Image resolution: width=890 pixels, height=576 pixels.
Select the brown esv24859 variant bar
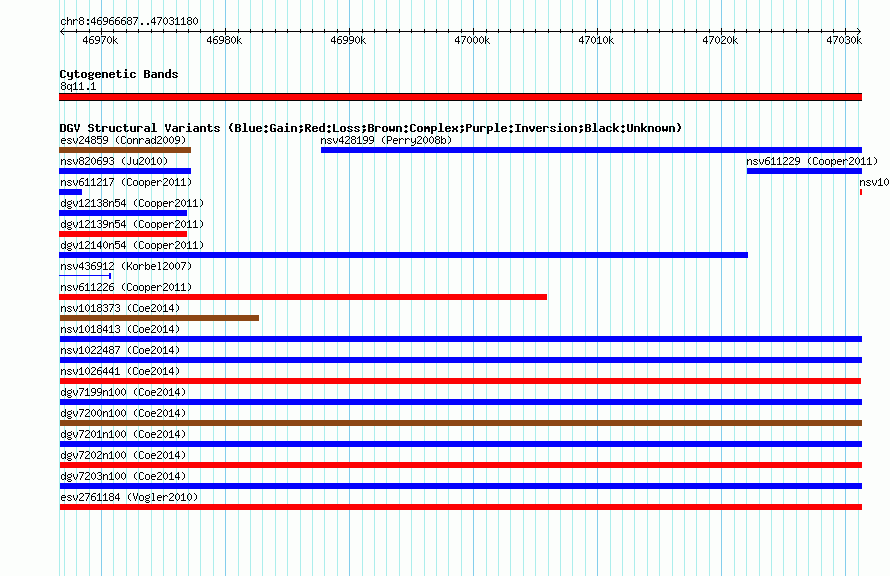point(125,150)
